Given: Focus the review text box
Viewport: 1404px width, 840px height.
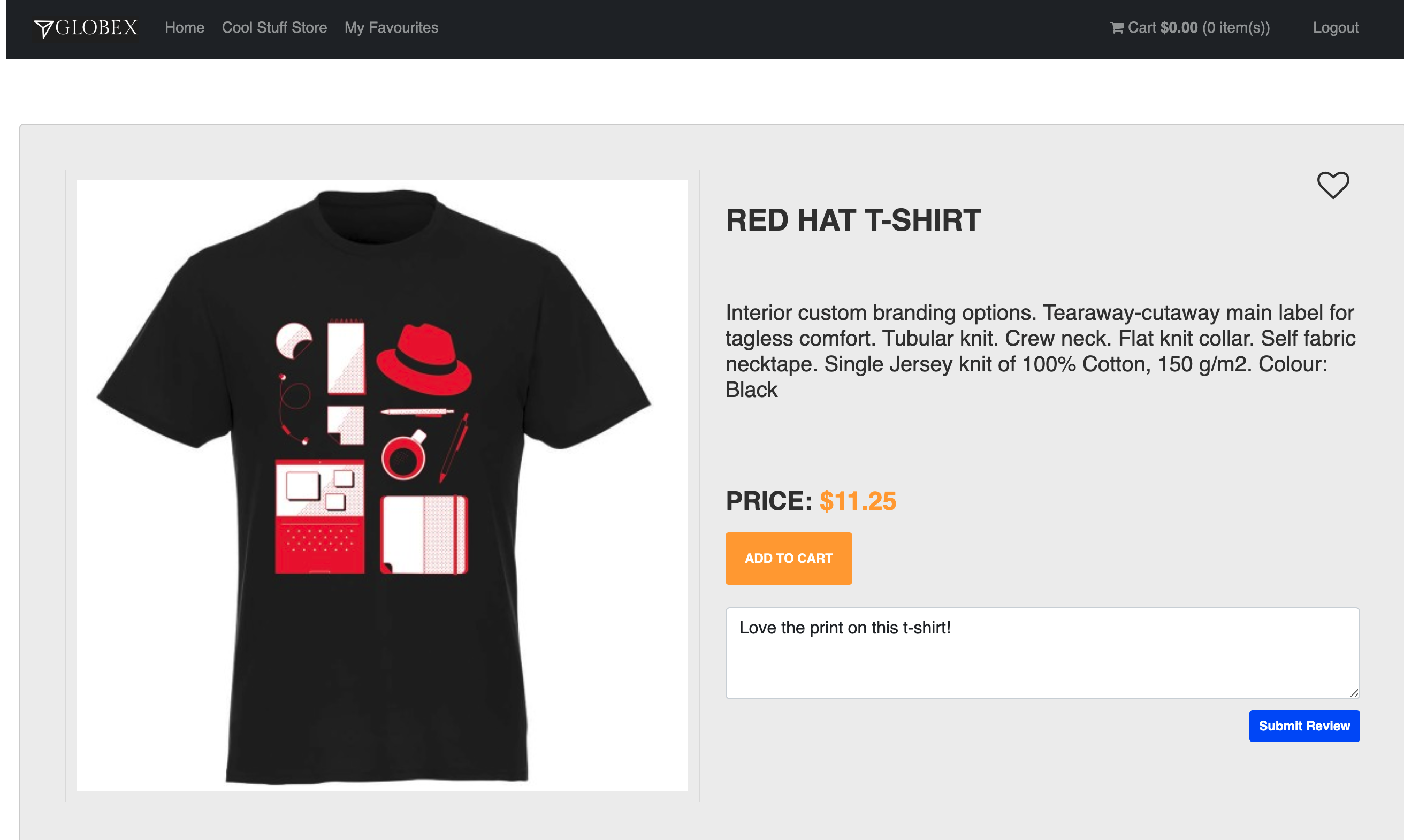Looking at the screenshot, I should [x=1042, y=653].
